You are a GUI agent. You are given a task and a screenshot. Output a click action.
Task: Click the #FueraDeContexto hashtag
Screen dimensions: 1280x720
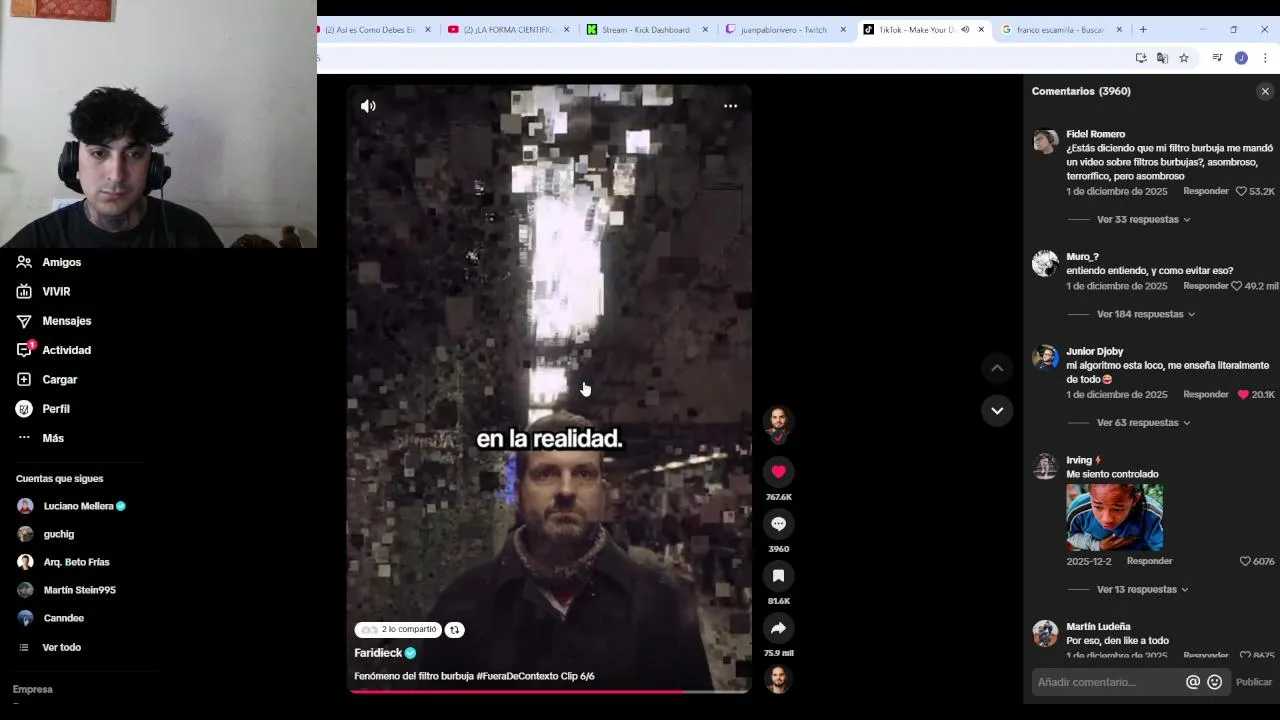coord(517,676)
